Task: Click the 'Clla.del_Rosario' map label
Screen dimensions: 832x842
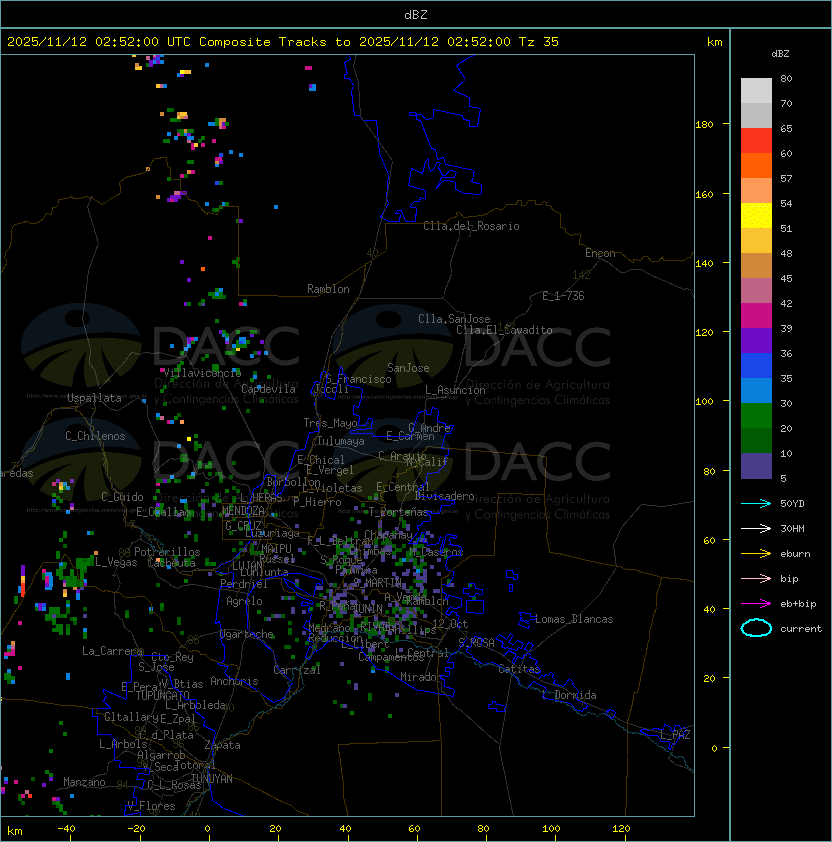Action: [471, 226]
